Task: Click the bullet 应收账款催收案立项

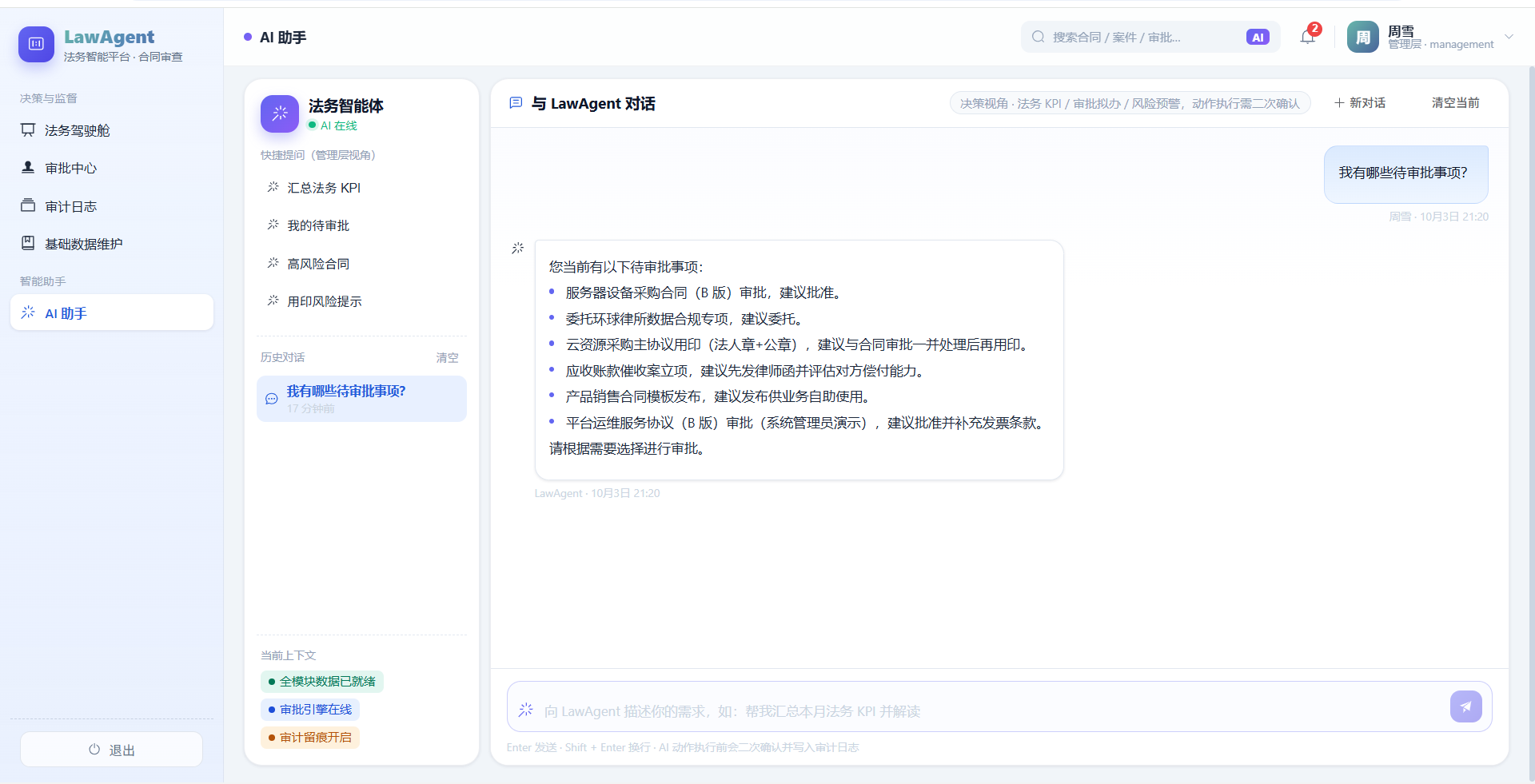Action: point(744,371)
